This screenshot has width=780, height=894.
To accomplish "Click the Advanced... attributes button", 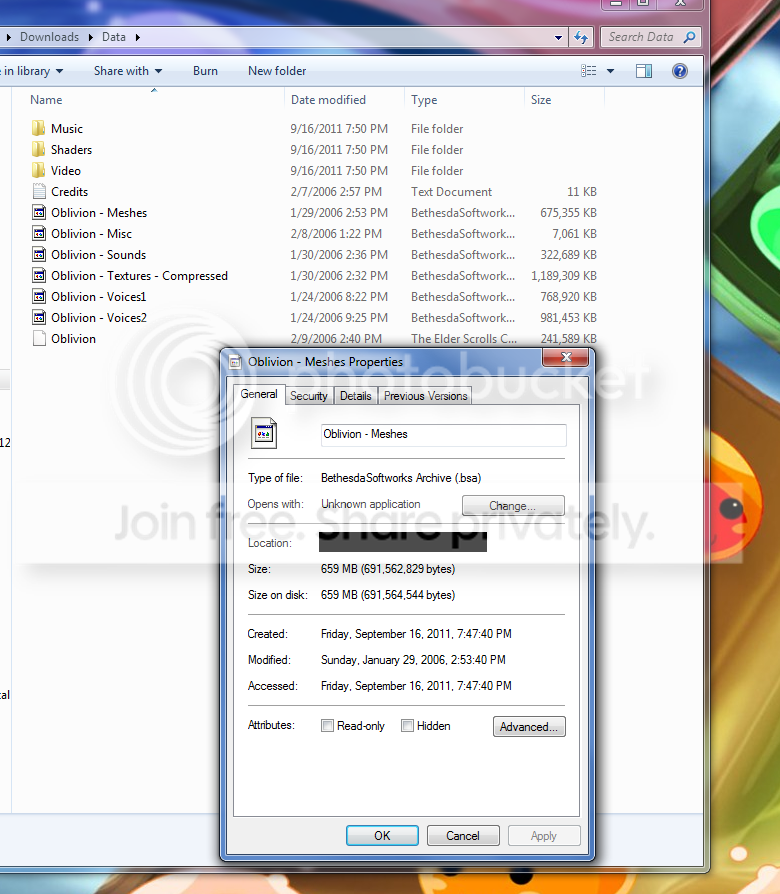I will tap(529, 726).
